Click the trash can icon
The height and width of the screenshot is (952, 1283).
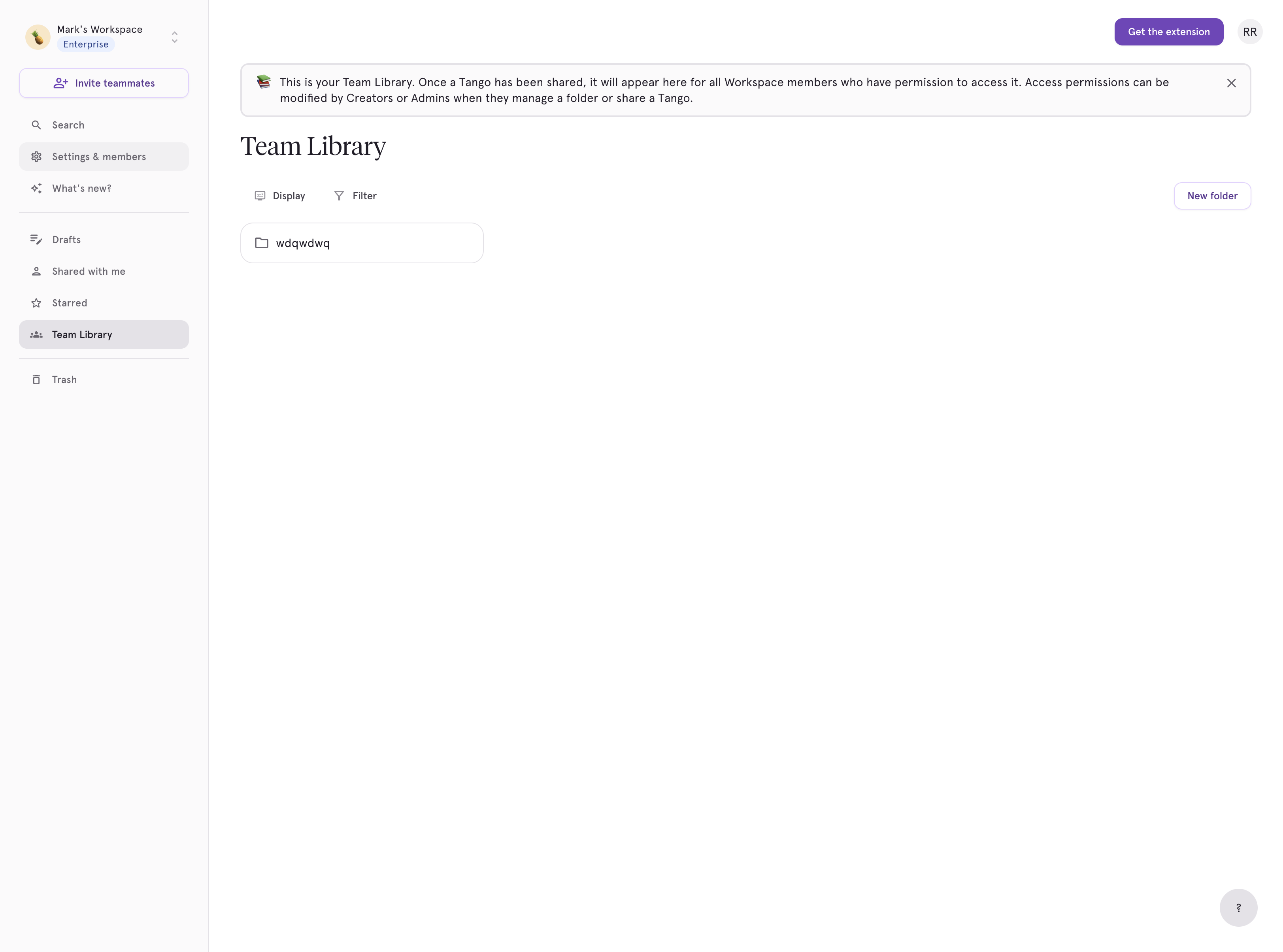pos(36,380)
